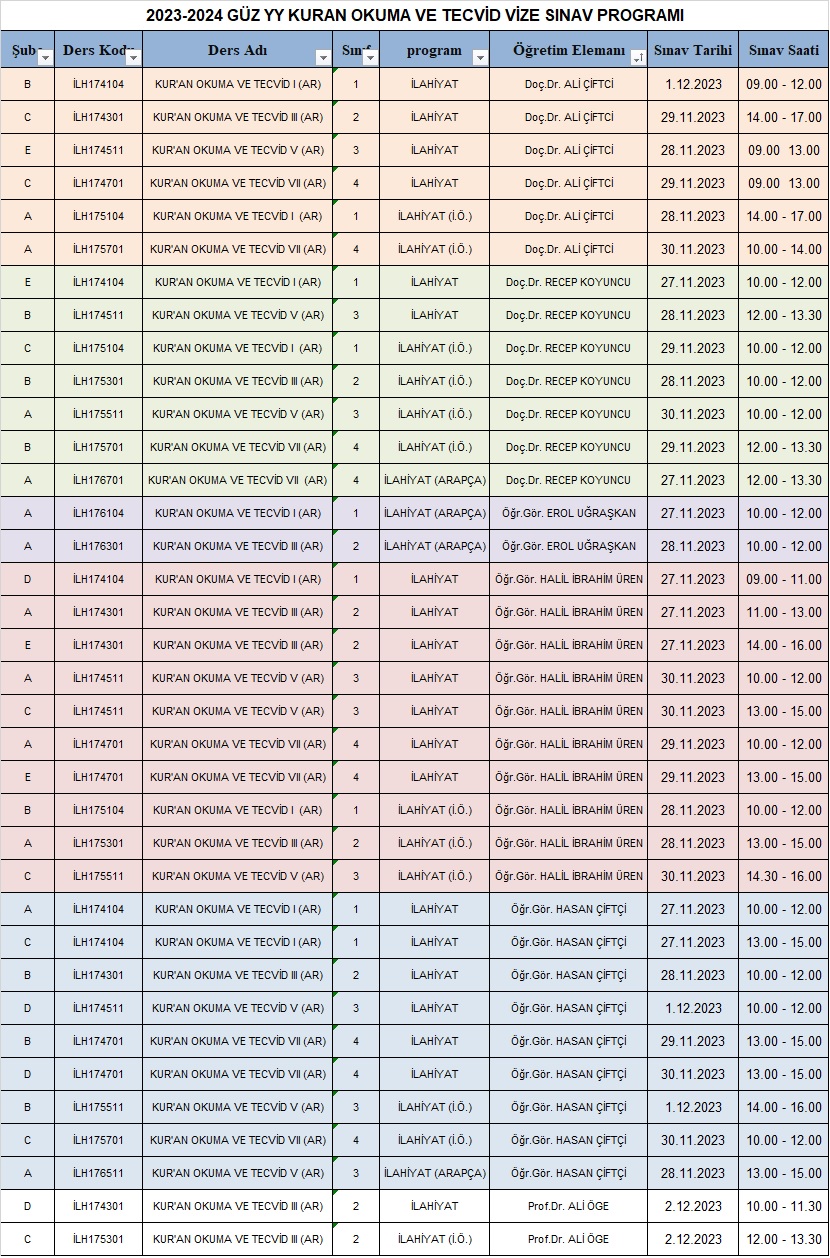Click the 14.30 - 16.00 exam time cell
The width and height of the screenshot is (830, 1258).
pyautogui.click(x=783, y=876)
